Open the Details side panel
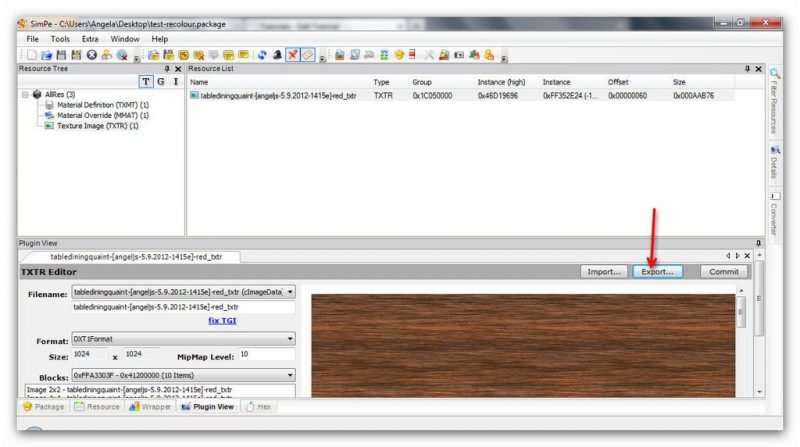The width and height of the screenshot is (800, 447). [x=774, y=163]
